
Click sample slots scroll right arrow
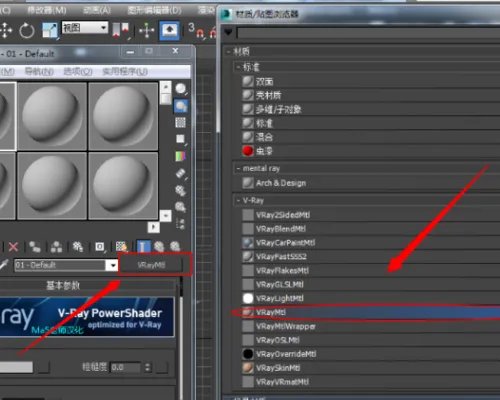[153, 227]
